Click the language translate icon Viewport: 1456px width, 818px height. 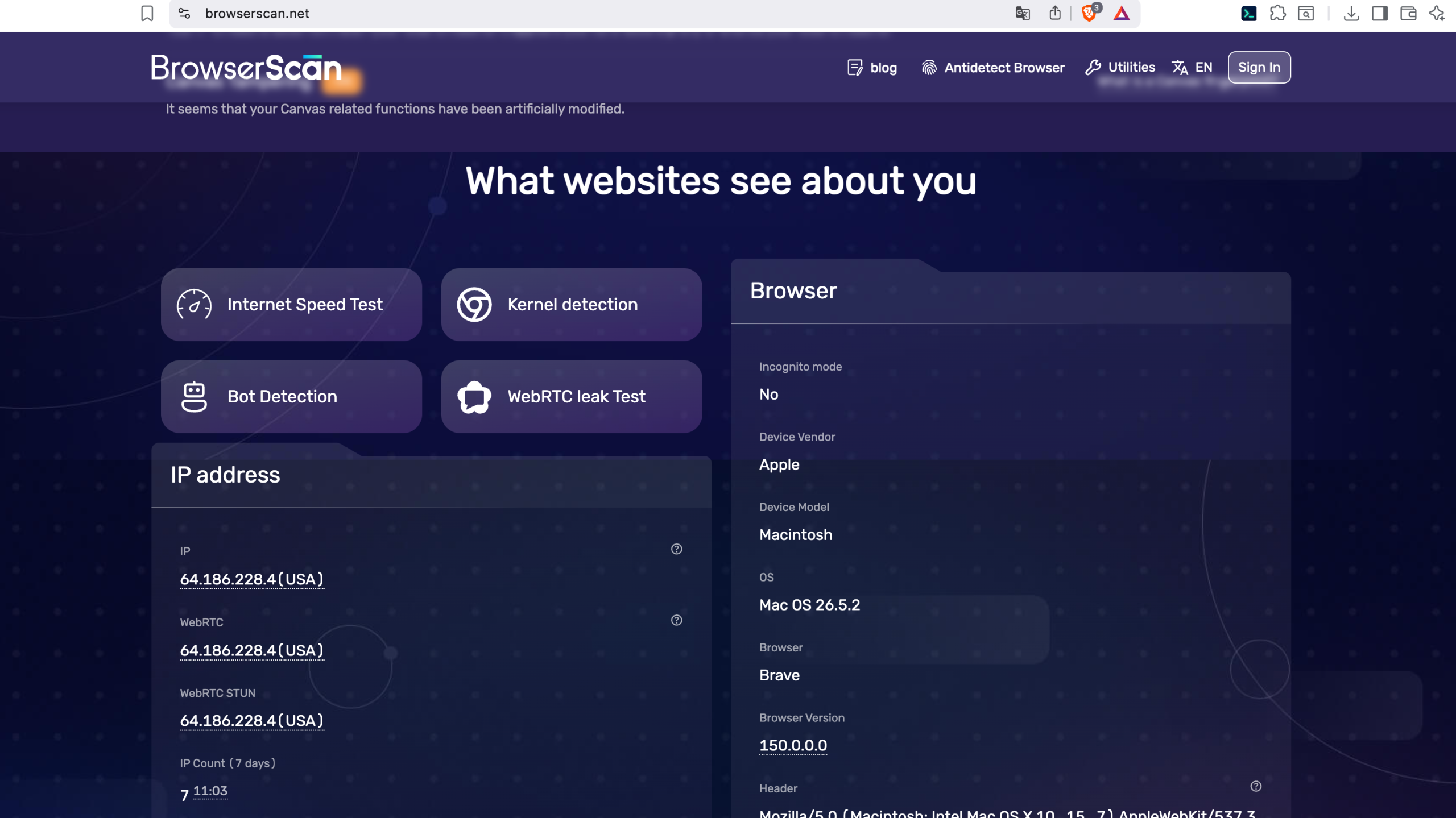tap(1180, 68)
